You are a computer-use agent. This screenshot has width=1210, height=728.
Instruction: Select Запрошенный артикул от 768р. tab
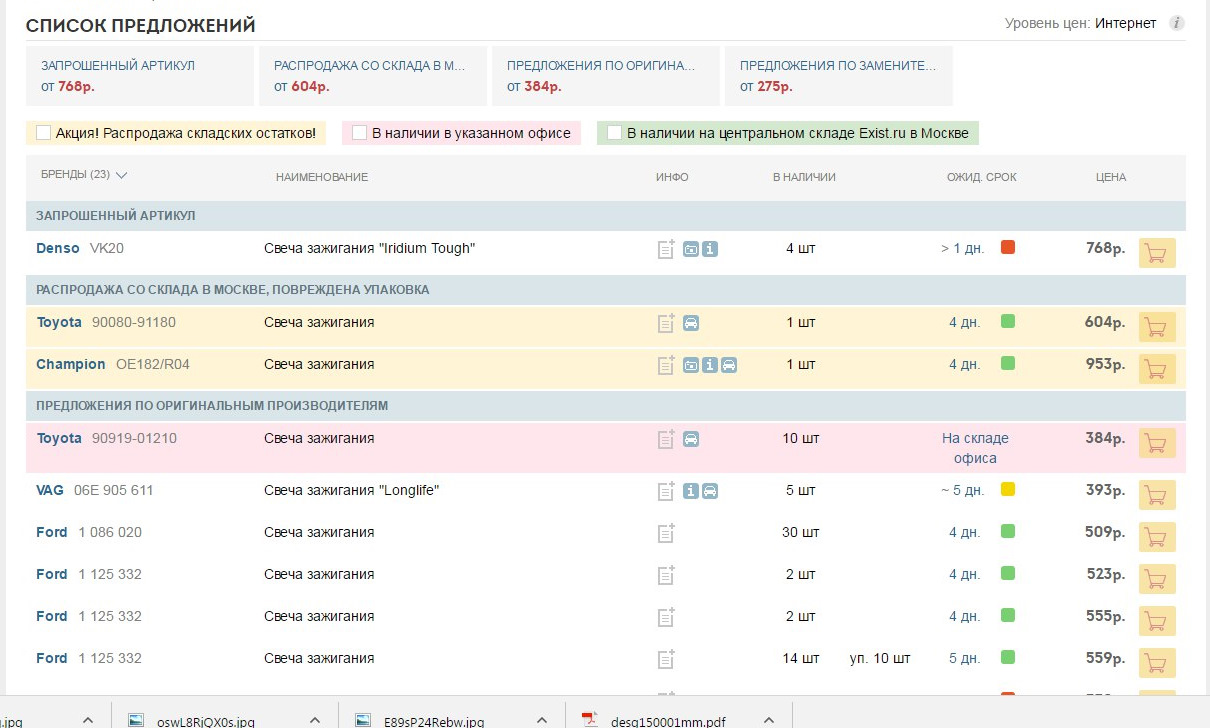click(140, 76)
